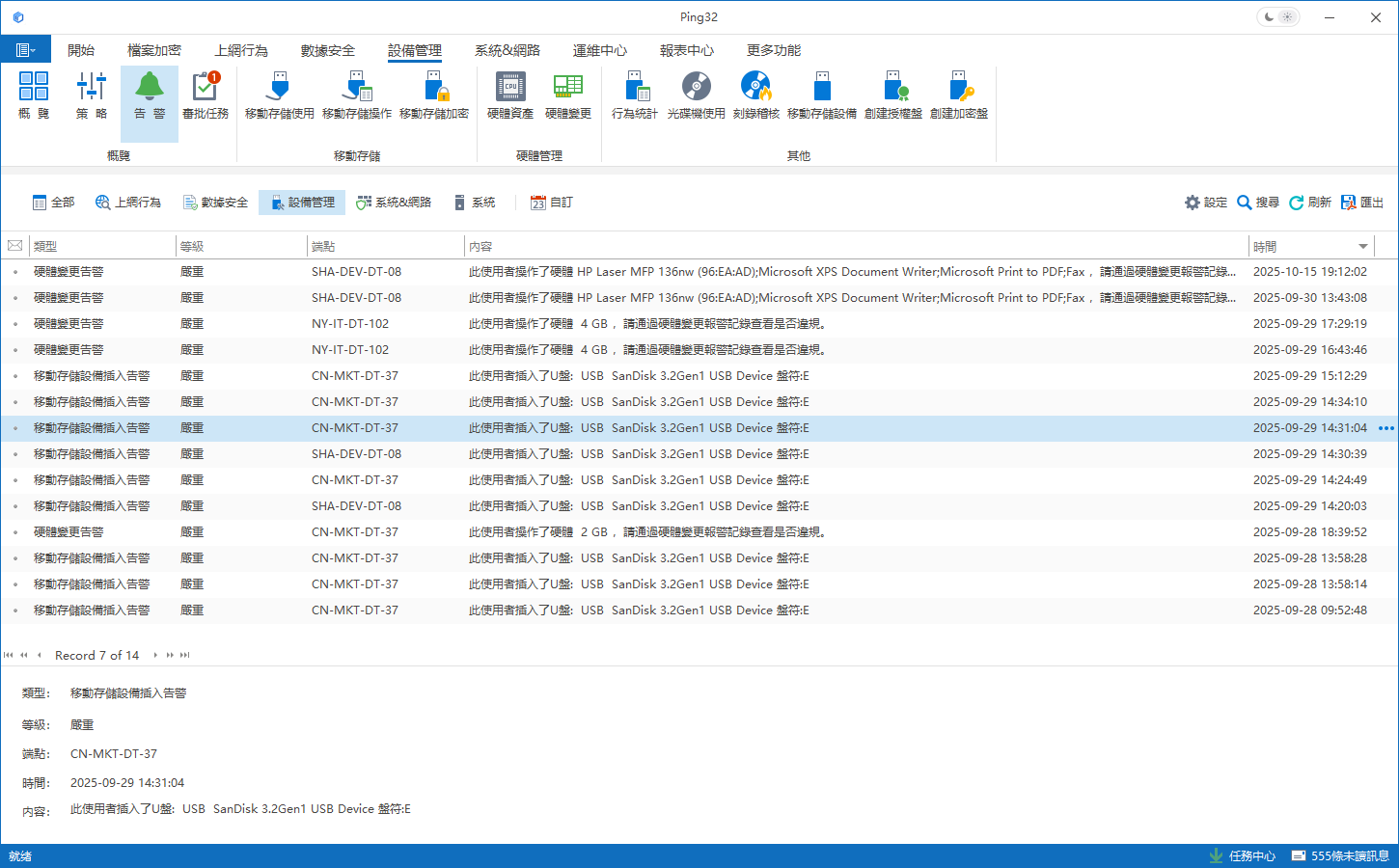Open 移動存儲使用 removable storage usage
Screen dimensions: 1399x868
280,95
